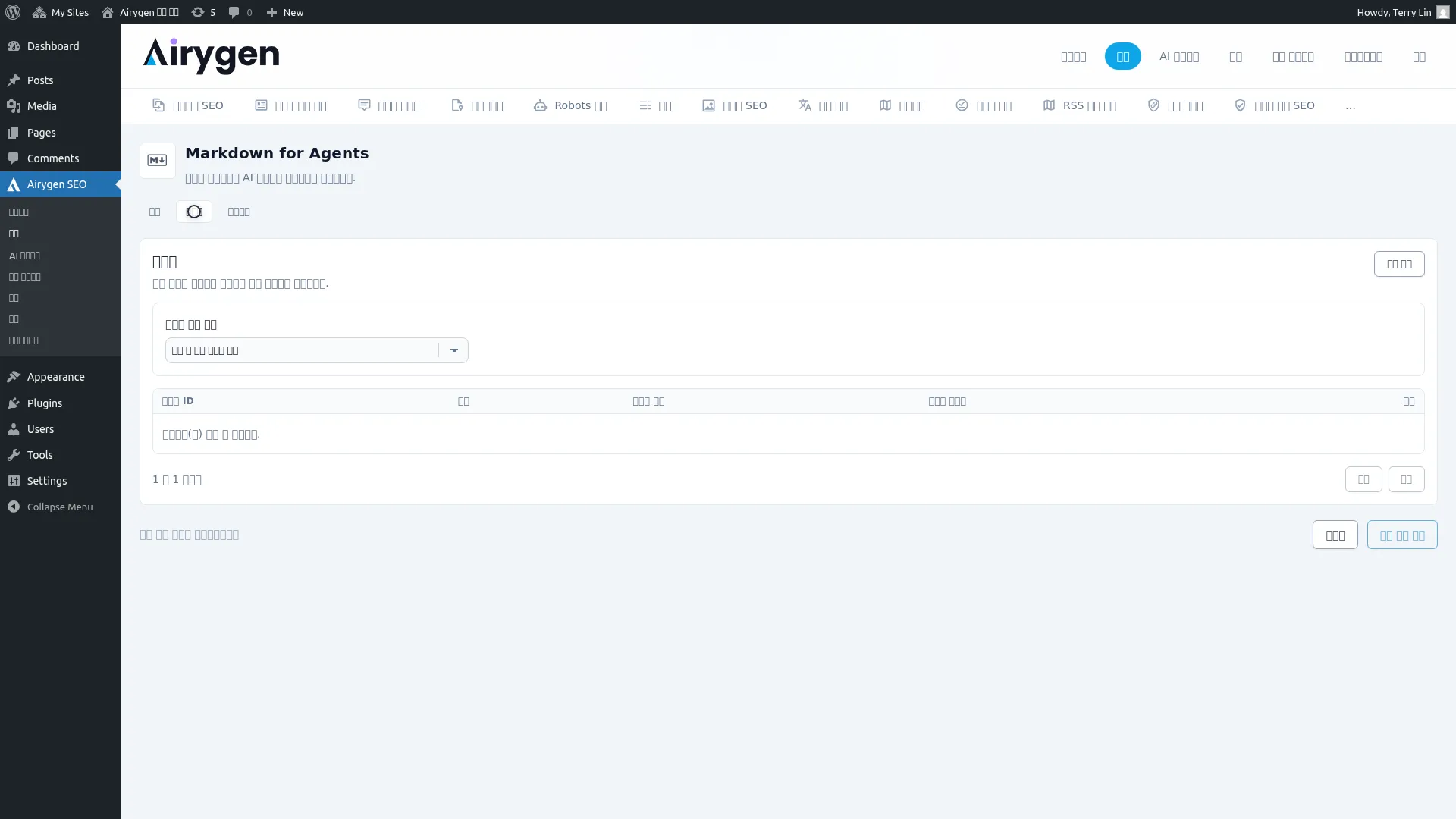This screenshot has height=819, width=1456.
Task: Click the Airygen logo
Action: coord(211,56)
